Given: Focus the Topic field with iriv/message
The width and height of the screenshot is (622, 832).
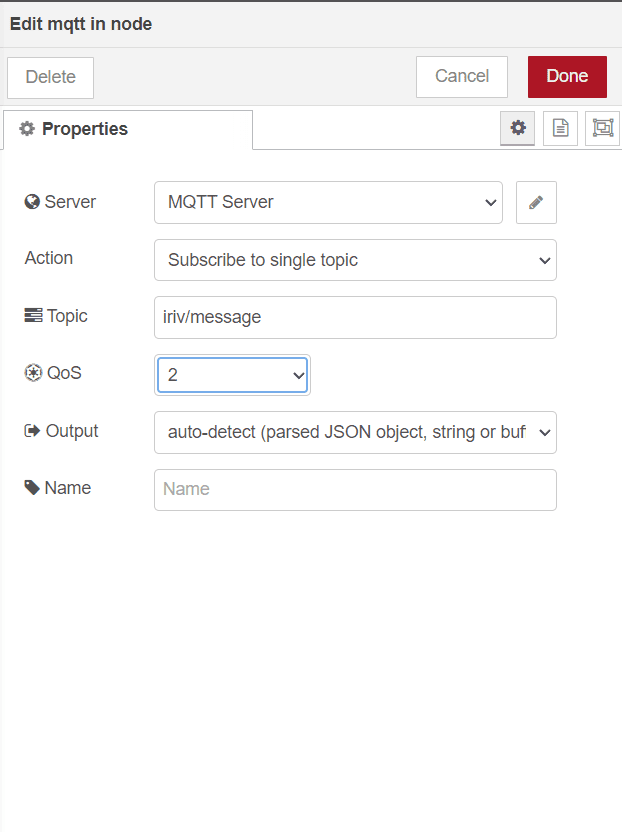Looking at the screenshot, I should (x=355, y=317).
